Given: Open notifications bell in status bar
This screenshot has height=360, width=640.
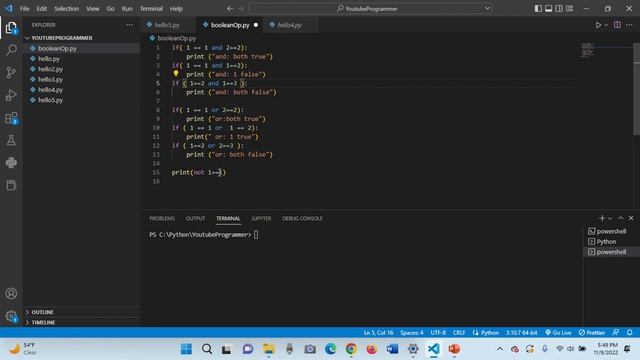Looking at the screenshot, I should pos(630,333).
